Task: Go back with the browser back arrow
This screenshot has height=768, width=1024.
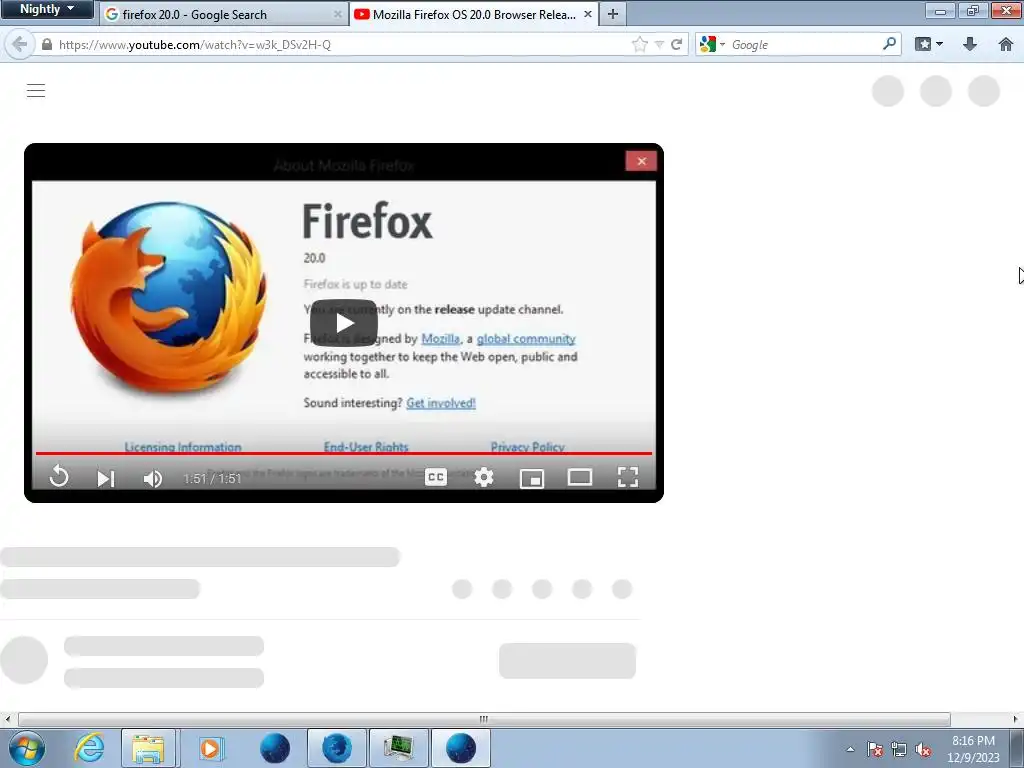Action: 20,44
